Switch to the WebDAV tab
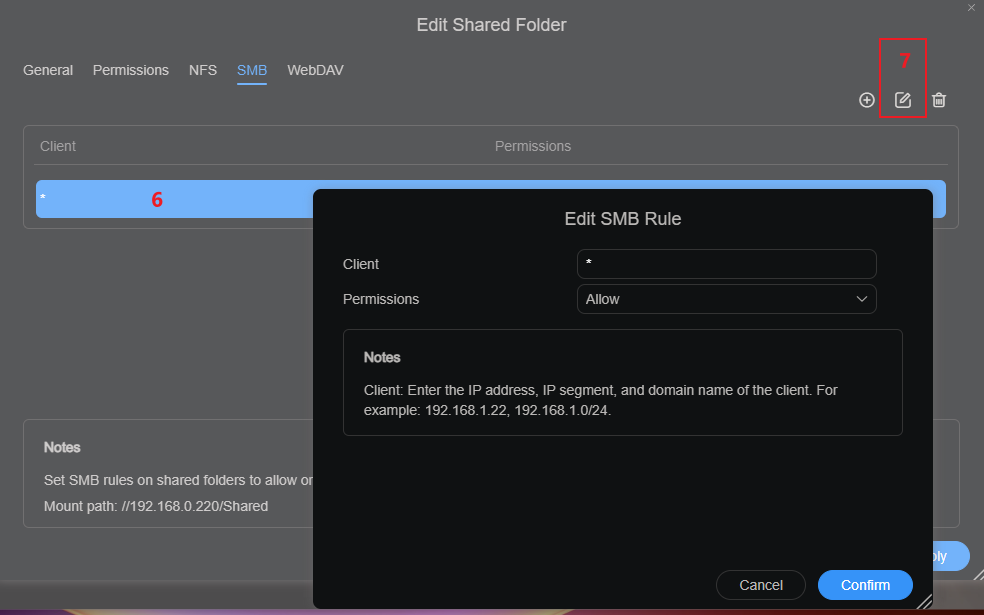 [315, 70]
